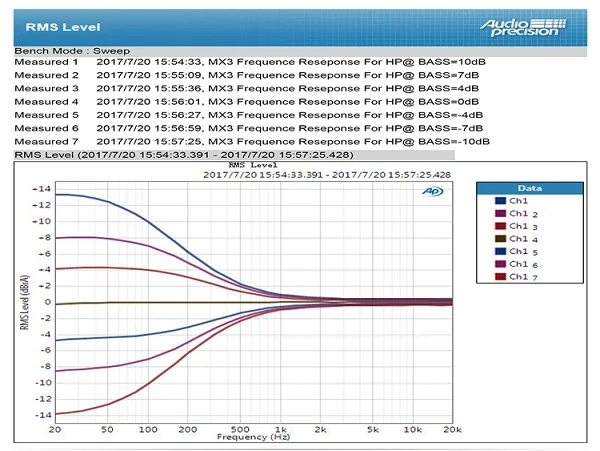The image size is (600, 451).
Task: Click the +14 tick on level axis
Action: tap(41, 189)
